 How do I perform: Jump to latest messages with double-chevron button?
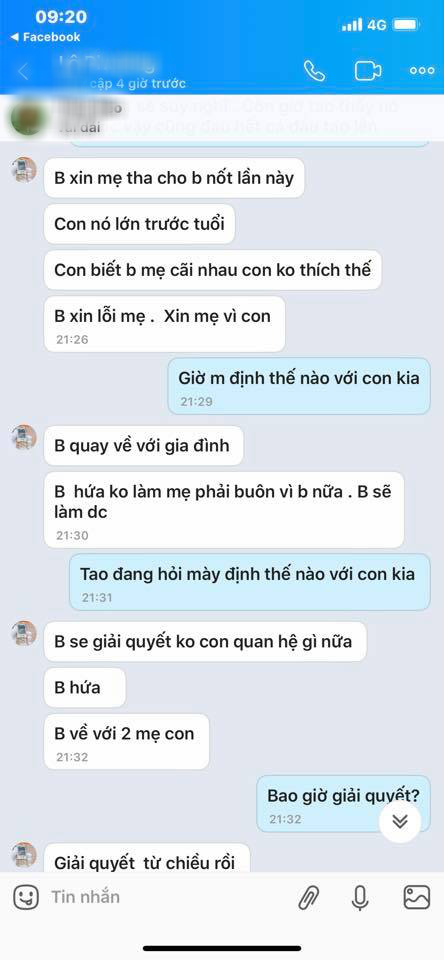coord(400,821)
